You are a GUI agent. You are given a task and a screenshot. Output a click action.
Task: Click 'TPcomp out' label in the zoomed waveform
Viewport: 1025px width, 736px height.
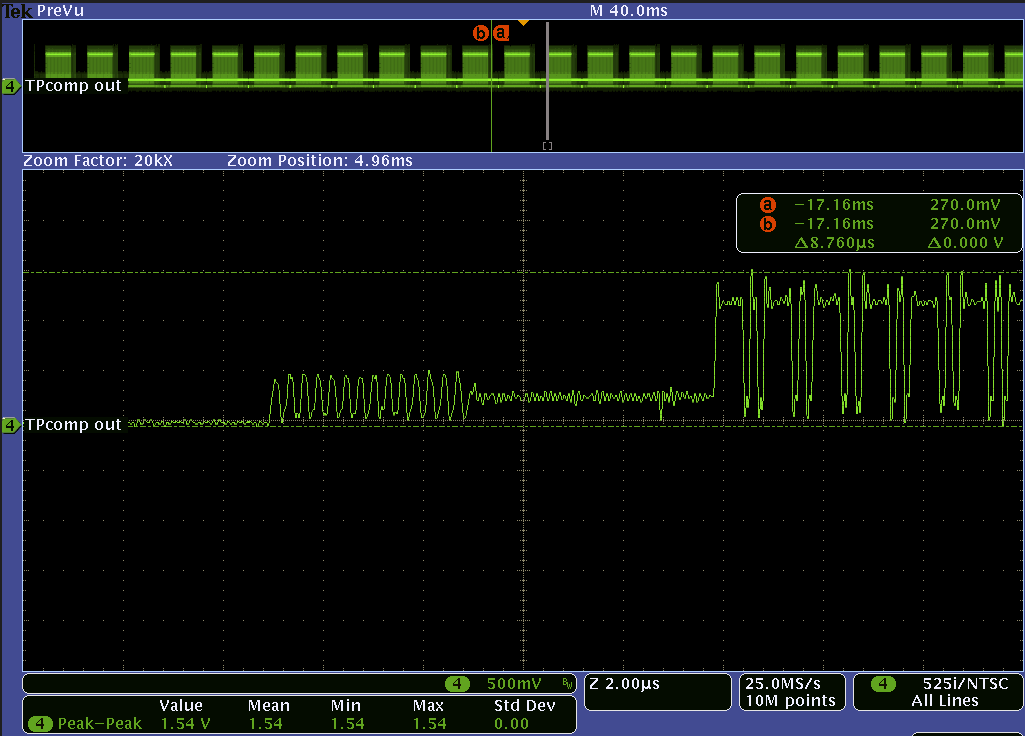(73, 425)
